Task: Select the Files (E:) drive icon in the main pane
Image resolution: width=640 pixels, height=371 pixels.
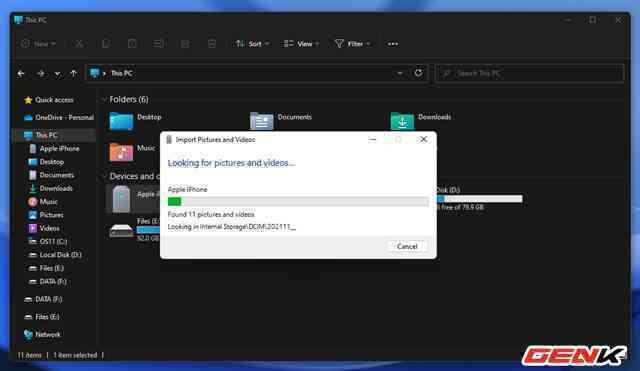Action: pos(121,231)
